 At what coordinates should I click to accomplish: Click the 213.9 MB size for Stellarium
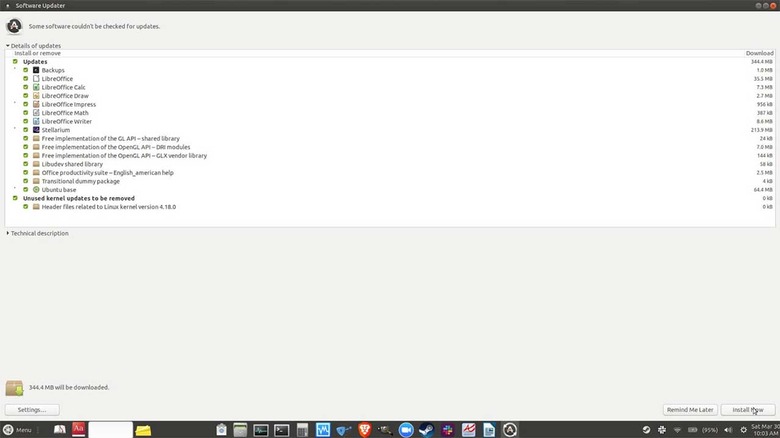pos(762,130)
